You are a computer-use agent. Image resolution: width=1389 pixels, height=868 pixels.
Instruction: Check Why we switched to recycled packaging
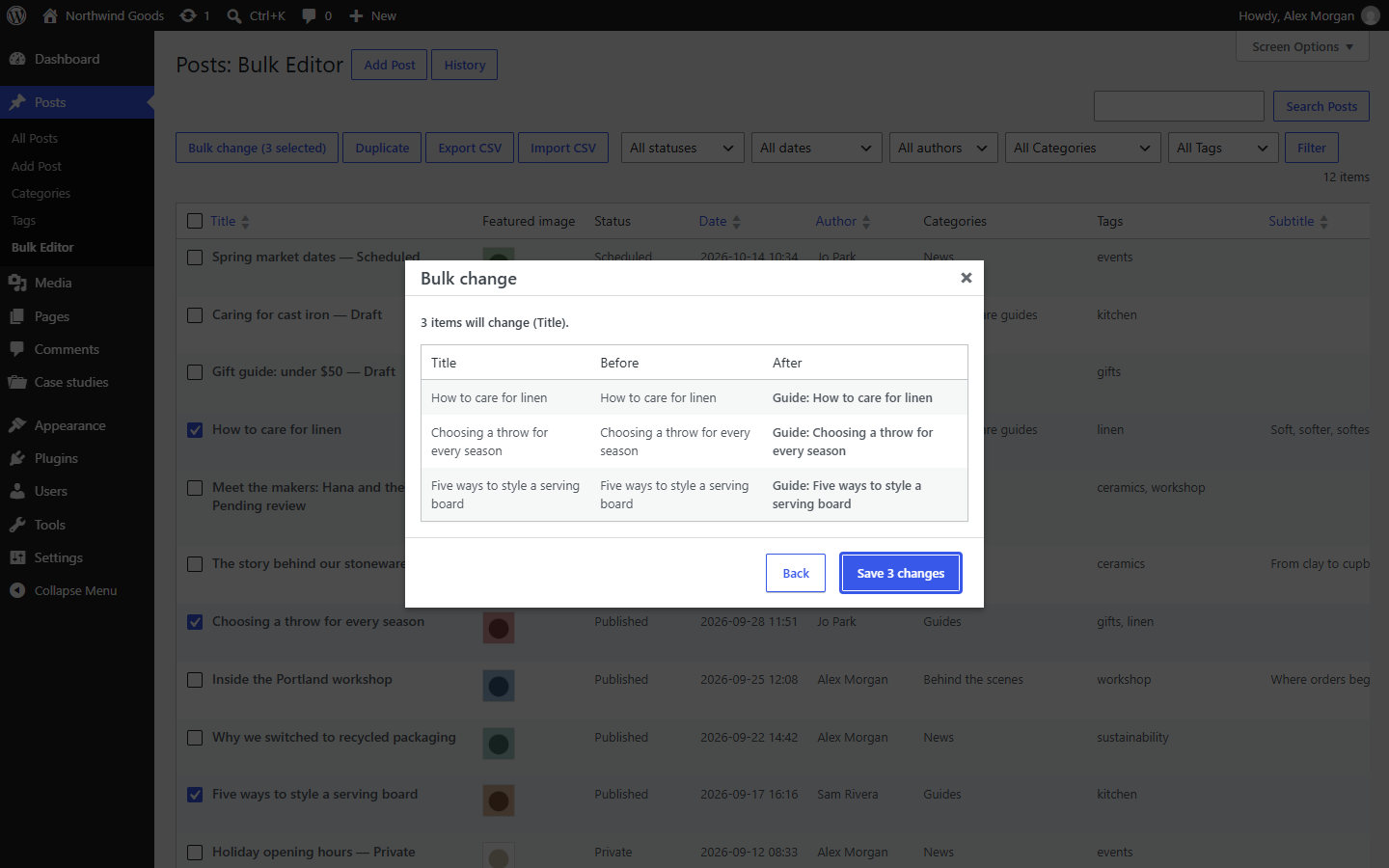point(195,738)
